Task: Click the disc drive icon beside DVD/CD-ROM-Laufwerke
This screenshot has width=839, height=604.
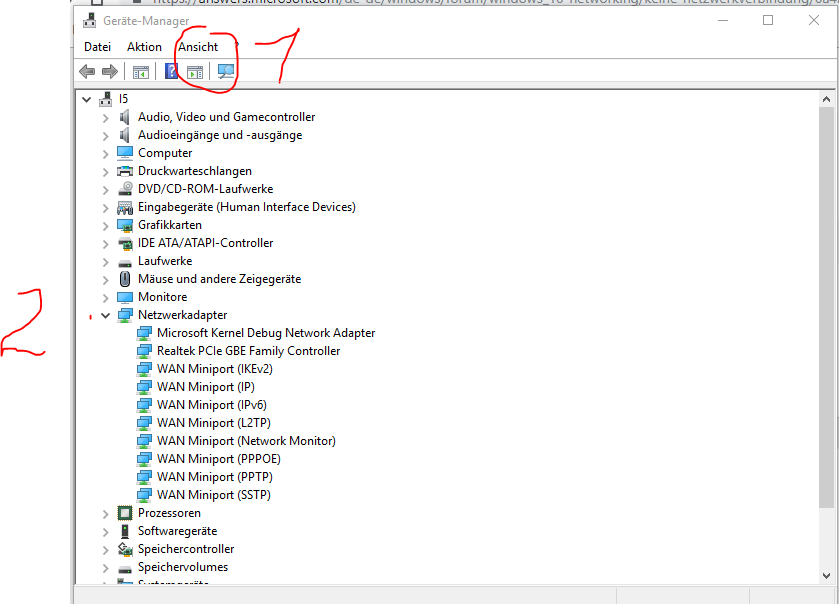Action: click(125, 189)
